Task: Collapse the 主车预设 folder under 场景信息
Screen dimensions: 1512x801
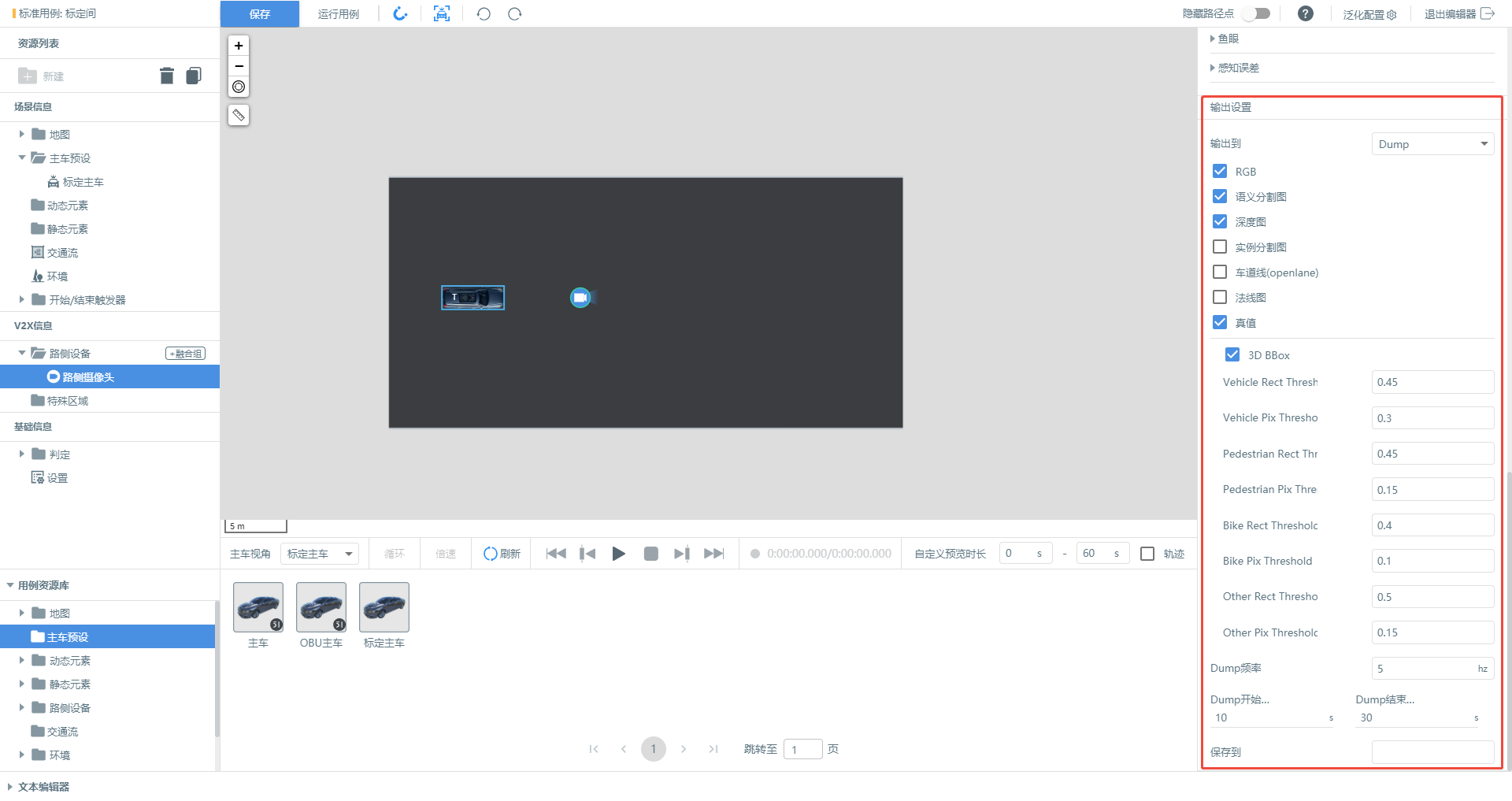Action: (21, 158)
